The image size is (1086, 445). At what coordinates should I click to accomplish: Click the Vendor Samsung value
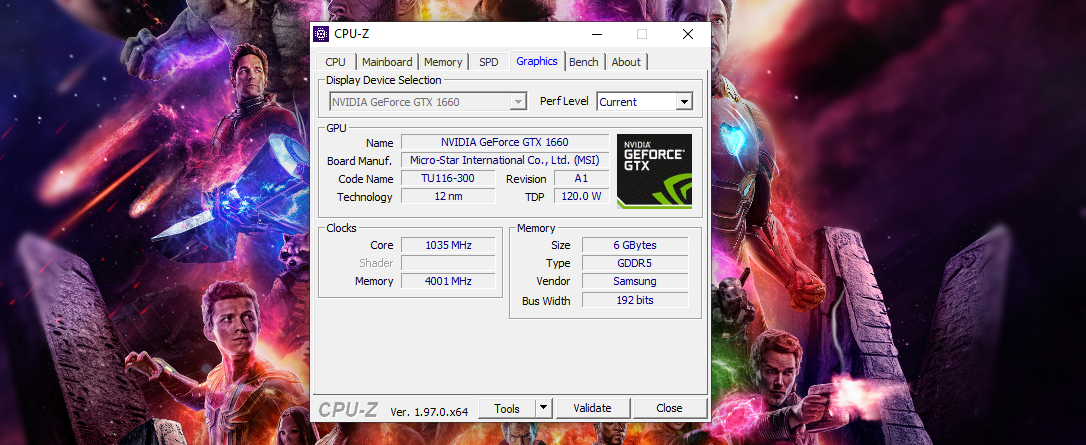coord(635,281)
